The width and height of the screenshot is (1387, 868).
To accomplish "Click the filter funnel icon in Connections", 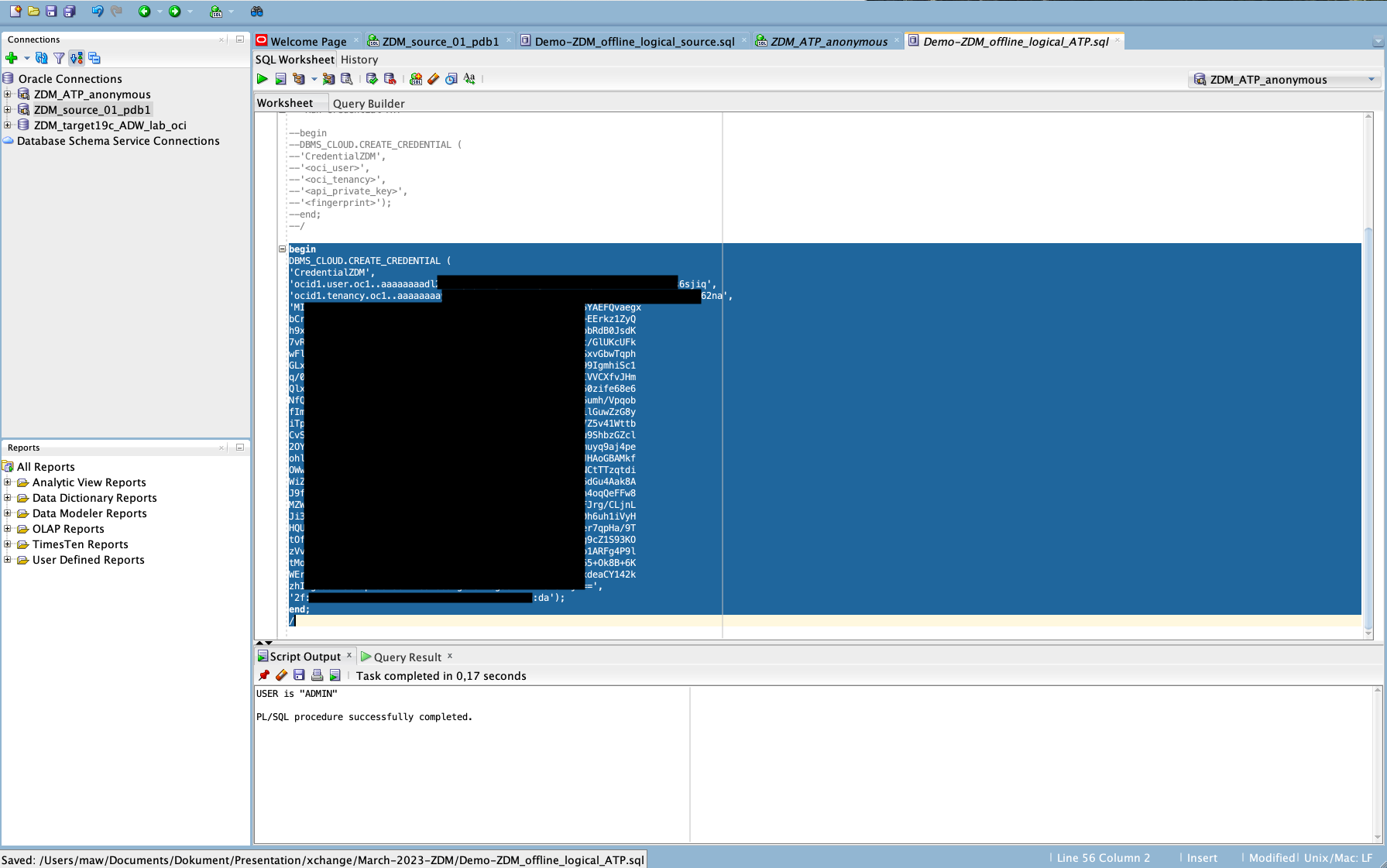I will click(x=59, y=58).
